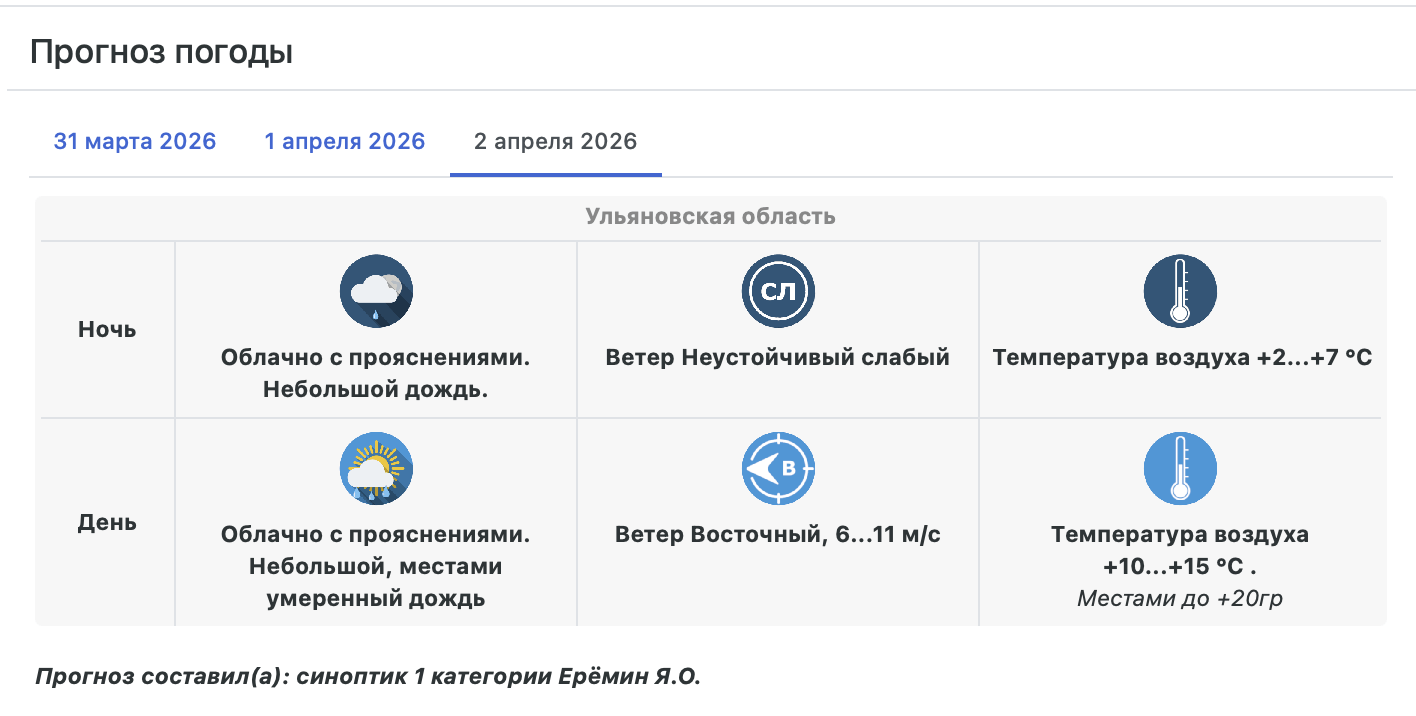Viewport: 1416px width, 716px height.
Task: Click "Ветер Неустойчивый слабый" text
Action: click(777, 357)
